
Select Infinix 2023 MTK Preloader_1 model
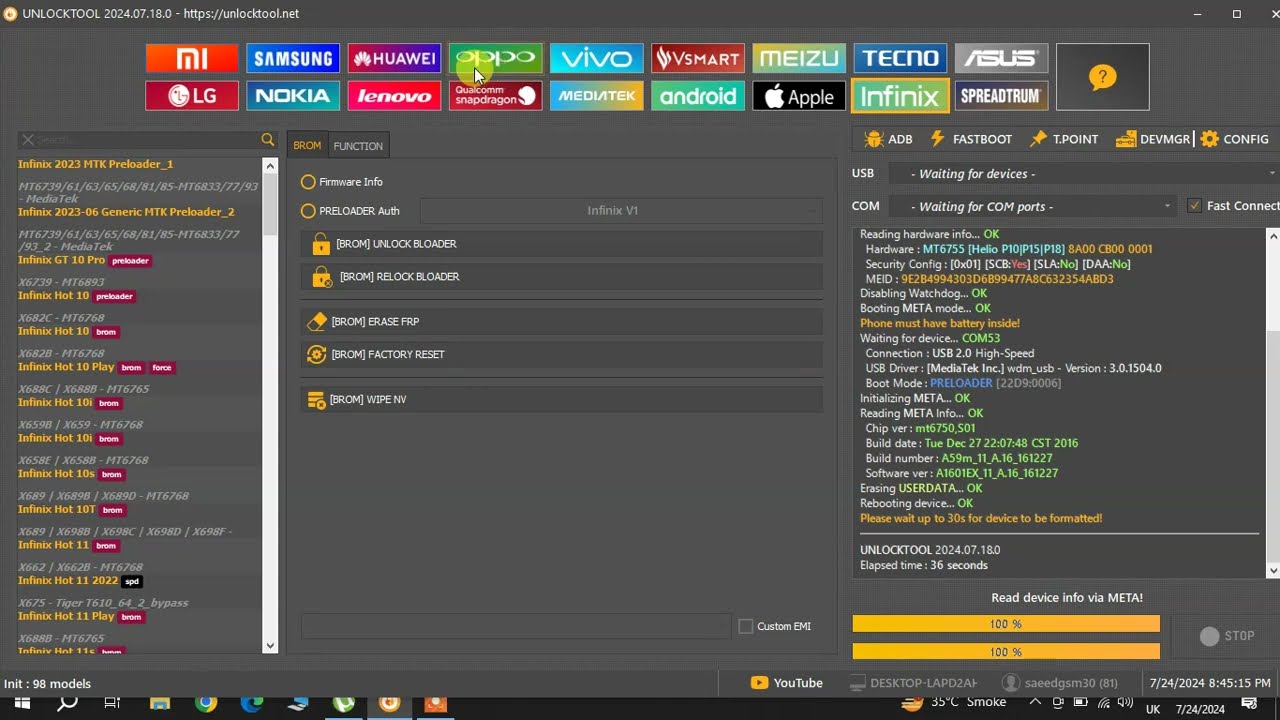pos(95,164)
